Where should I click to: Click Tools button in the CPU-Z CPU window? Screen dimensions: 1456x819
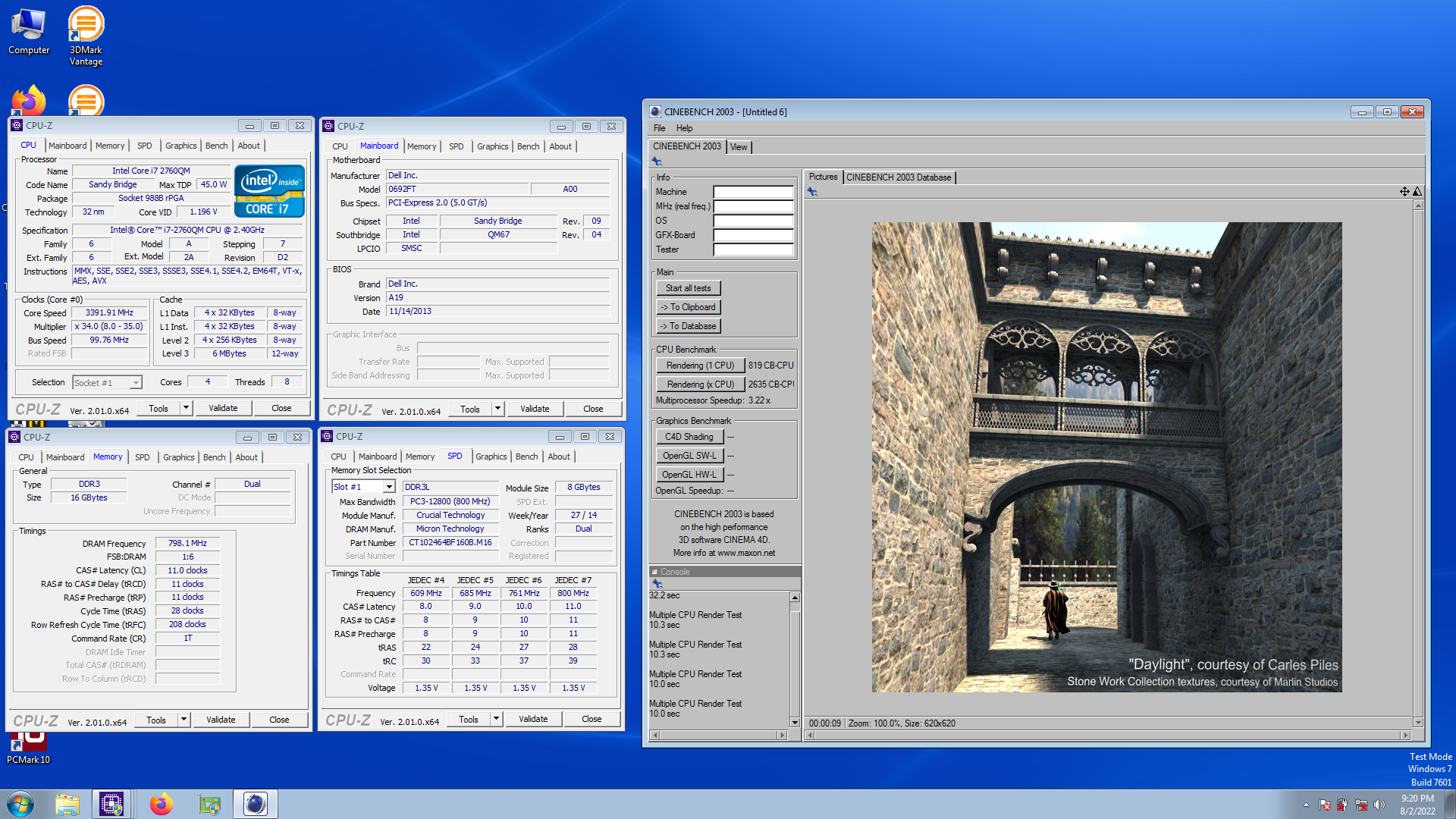pyautogui.click(x=158, y=408)
